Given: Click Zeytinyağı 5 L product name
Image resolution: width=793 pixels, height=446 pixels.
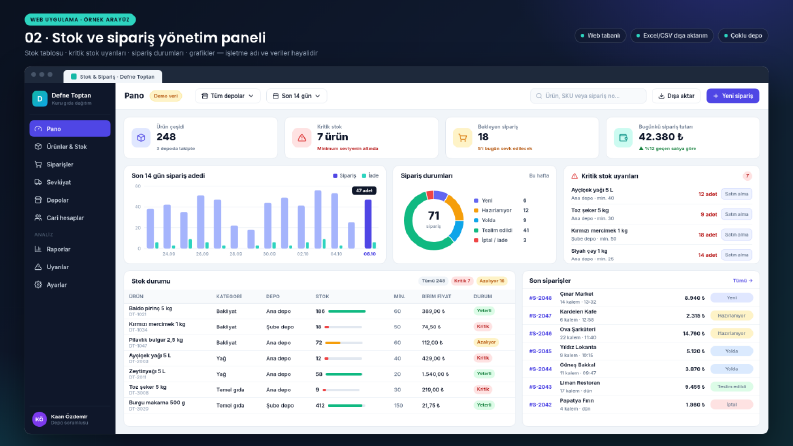Looking at the screenshot, I should tap(147, 371).
